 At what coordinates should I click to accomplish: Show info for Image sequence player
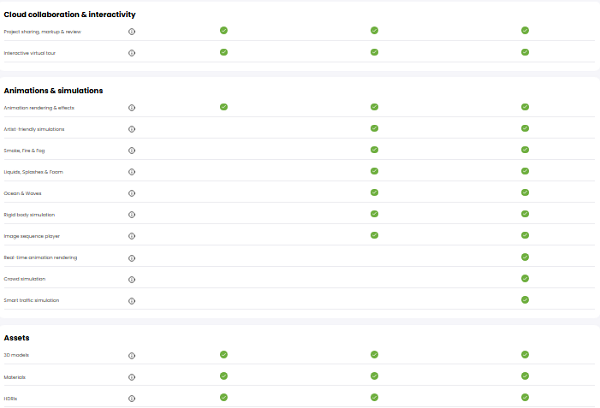pos(132,236)
